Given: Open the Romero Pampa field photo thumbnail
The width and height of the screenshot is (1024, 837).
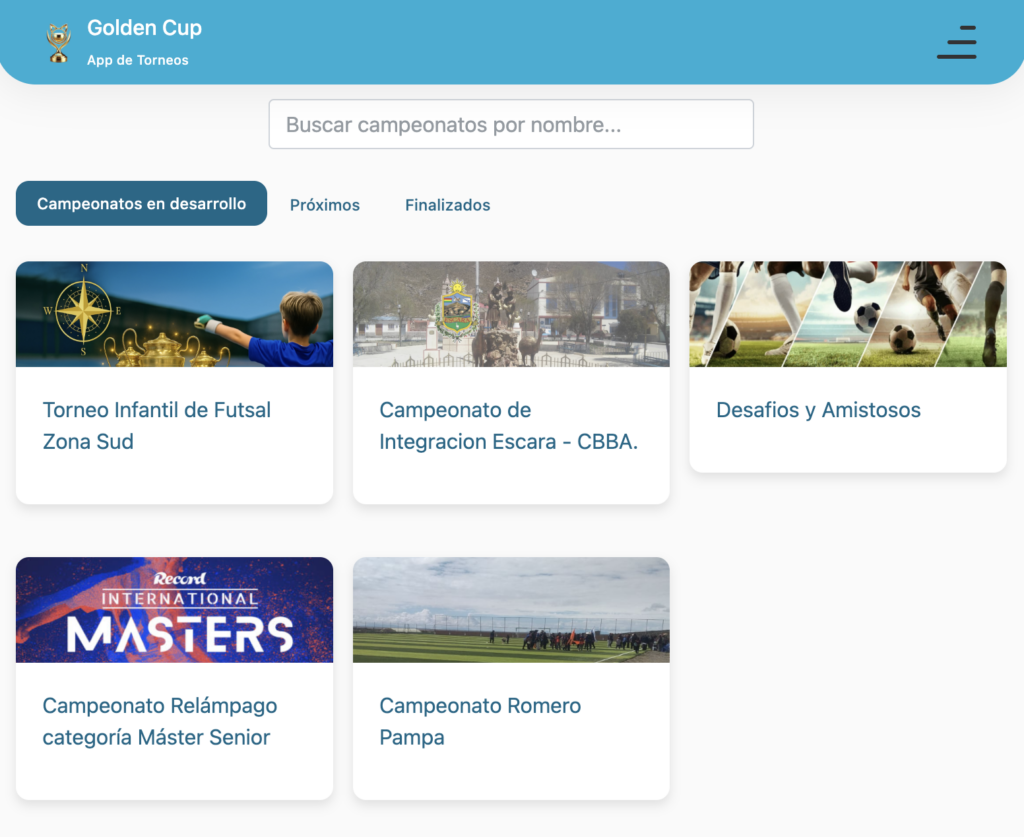Looking at the screenshot, I should pos(511,610).
